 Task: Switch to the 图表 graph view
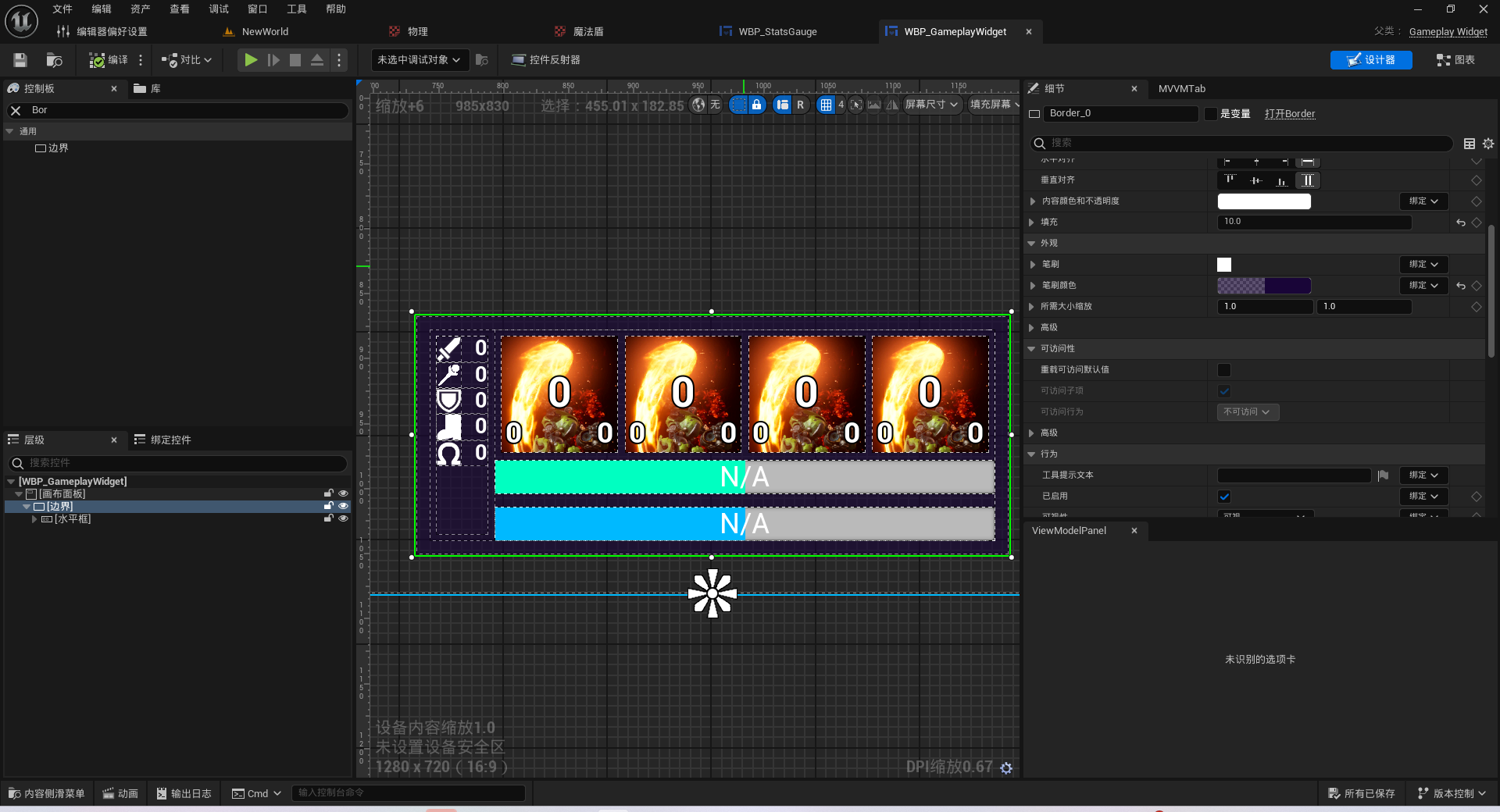coord(1455,60)
